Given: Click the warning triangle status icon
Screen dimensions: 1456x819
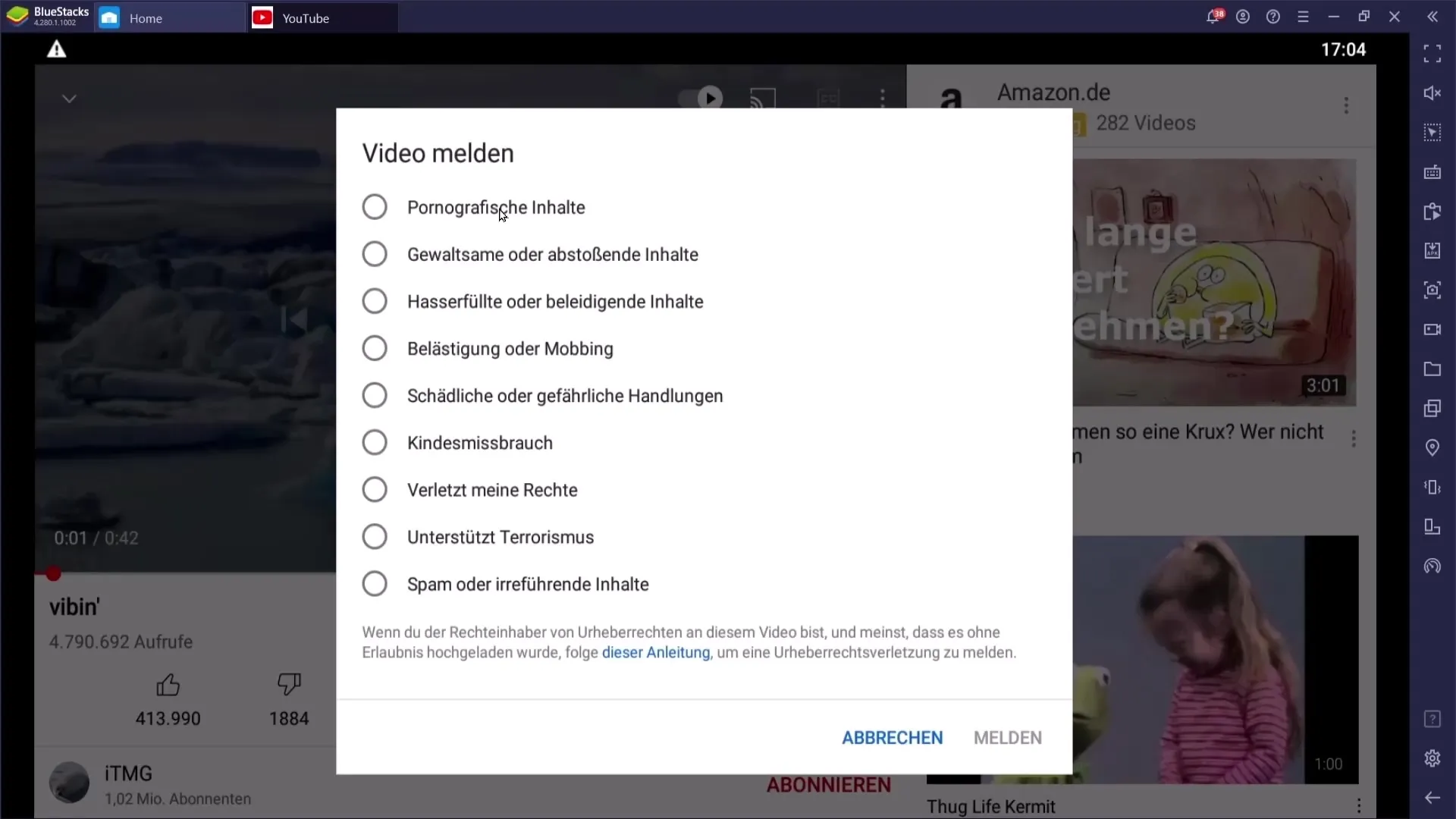Looking at the screenshot, I should pyautogui.click(x=57, y=49).
